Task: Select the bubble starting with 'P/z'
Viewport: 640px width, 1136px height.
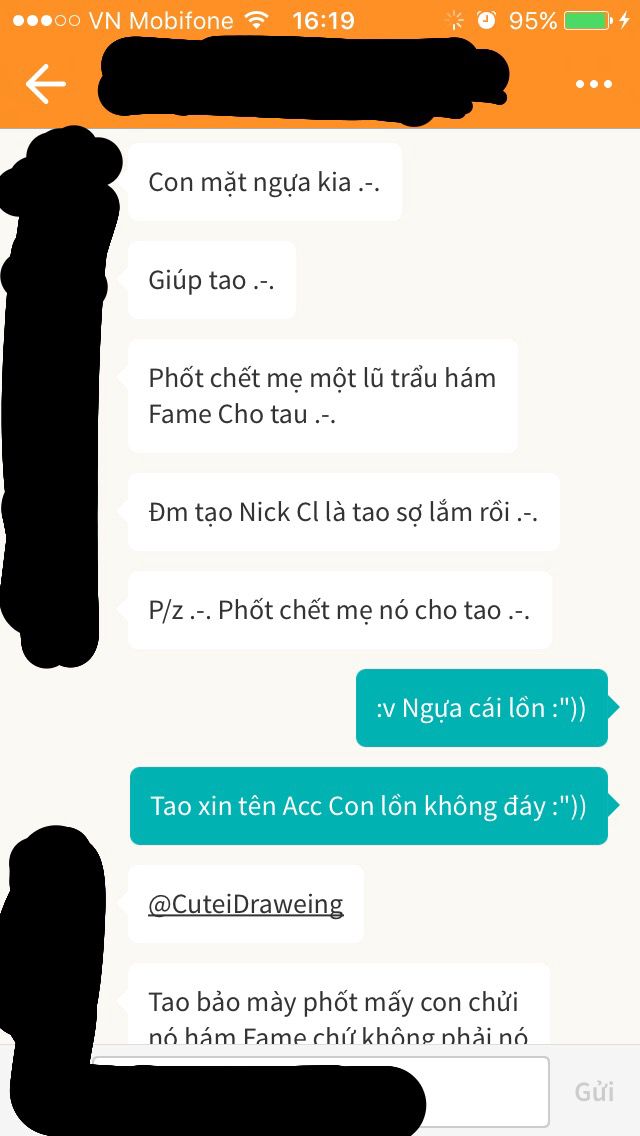Action: coord(340,610)
